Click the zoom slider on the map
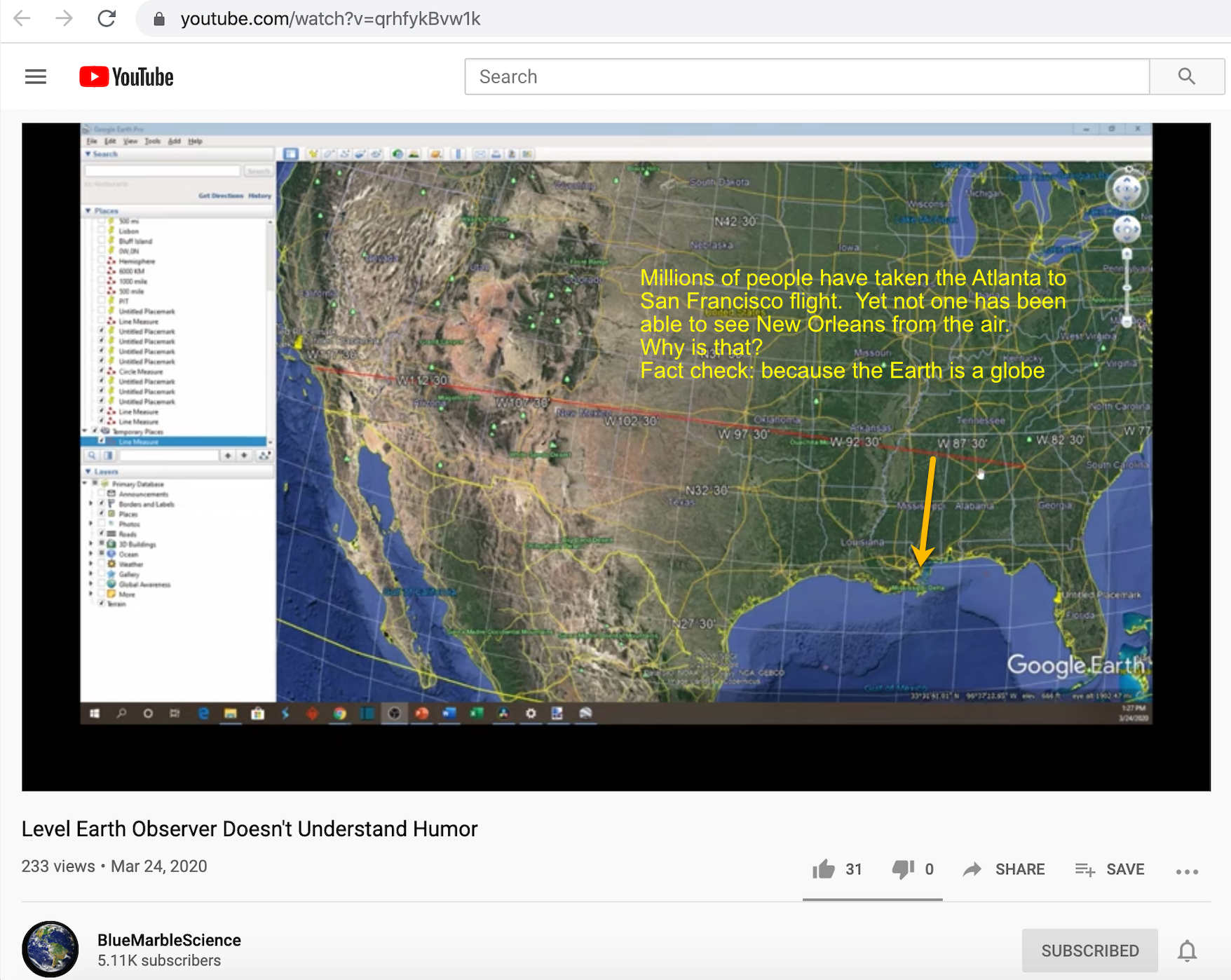 [x=1127, y=287]
